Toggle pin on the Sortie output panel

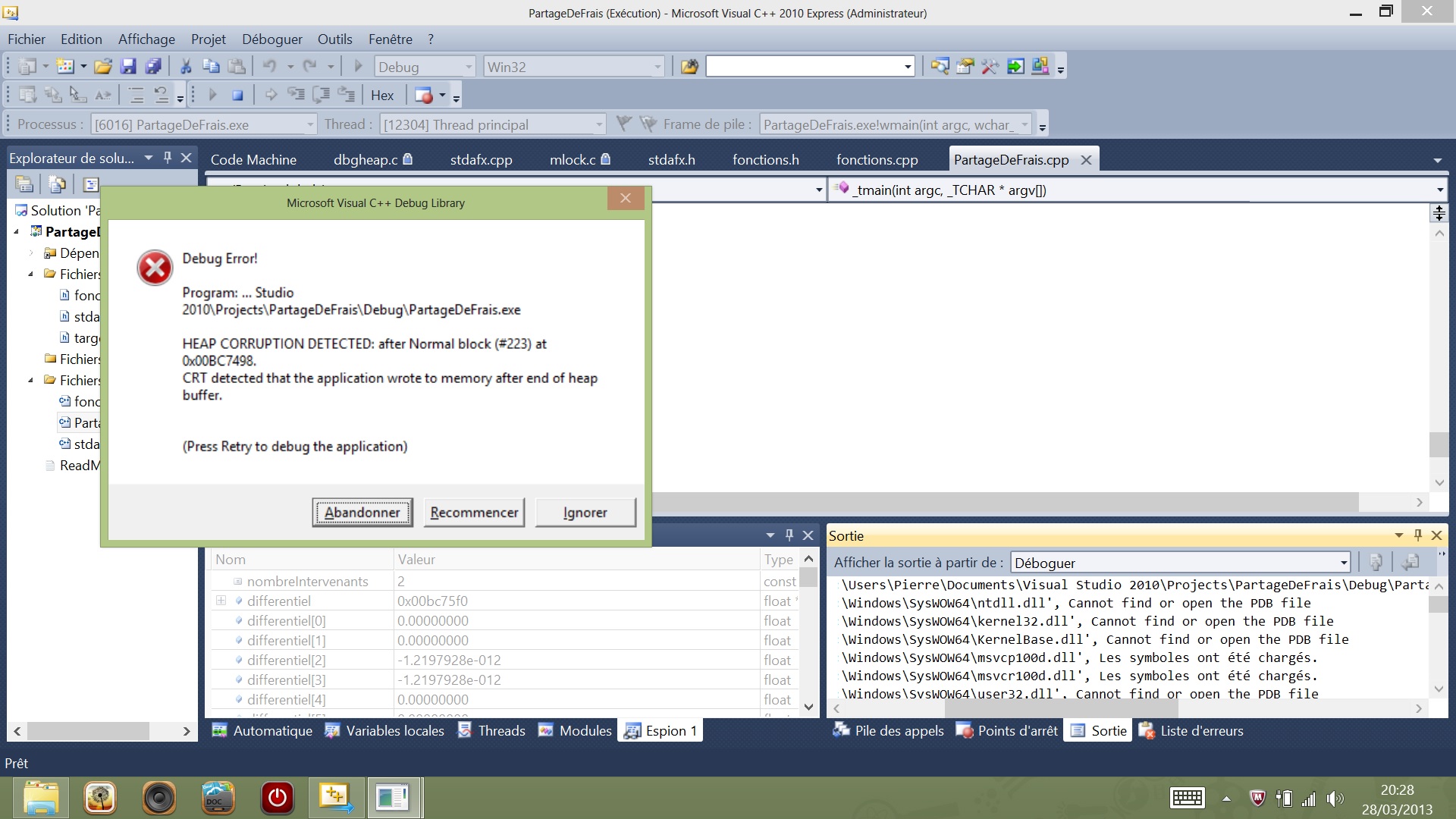click(1417, 535)
